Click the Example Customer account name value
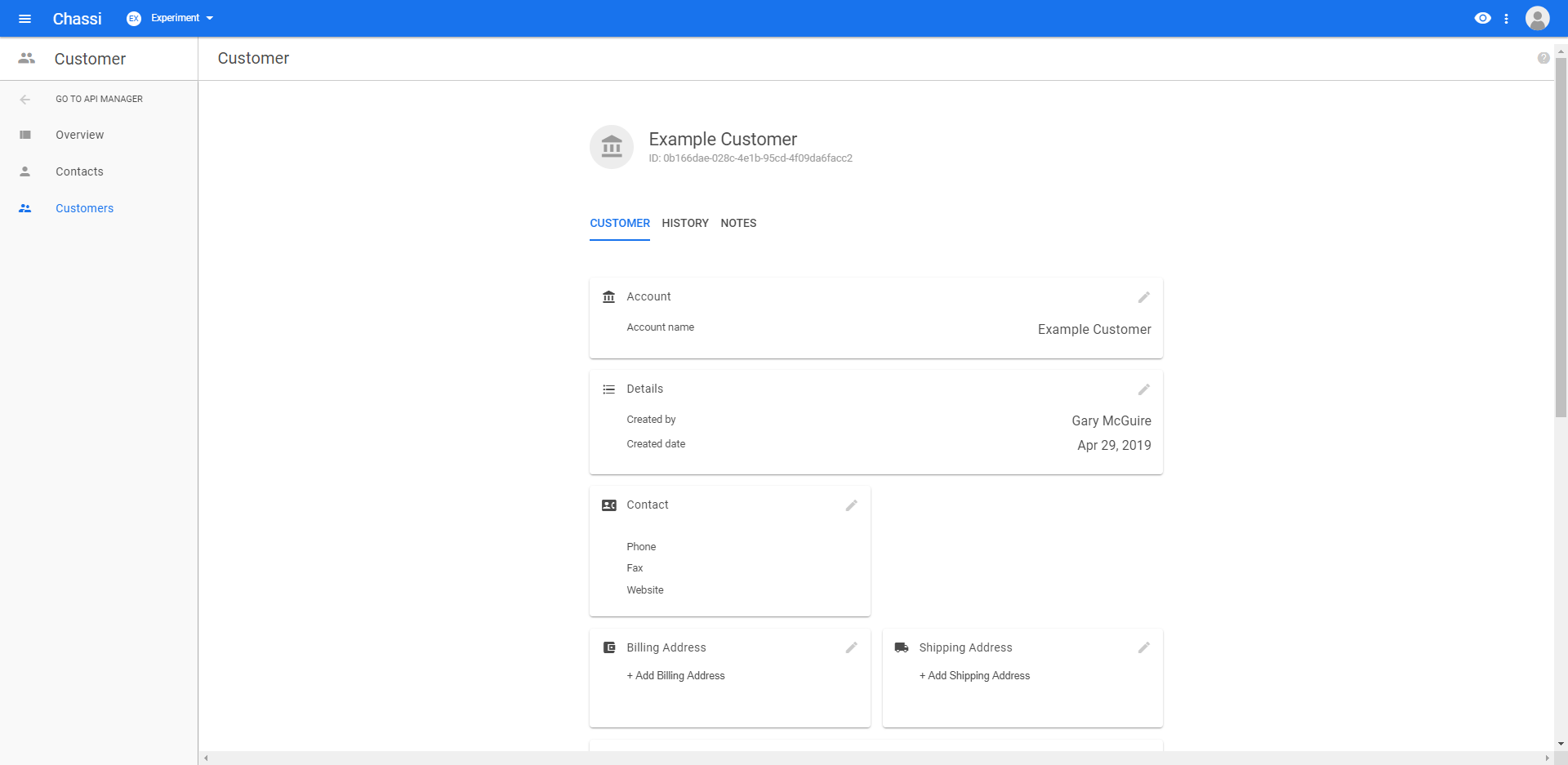This screenshot has width=1568, height=765. pos(1094,329)
